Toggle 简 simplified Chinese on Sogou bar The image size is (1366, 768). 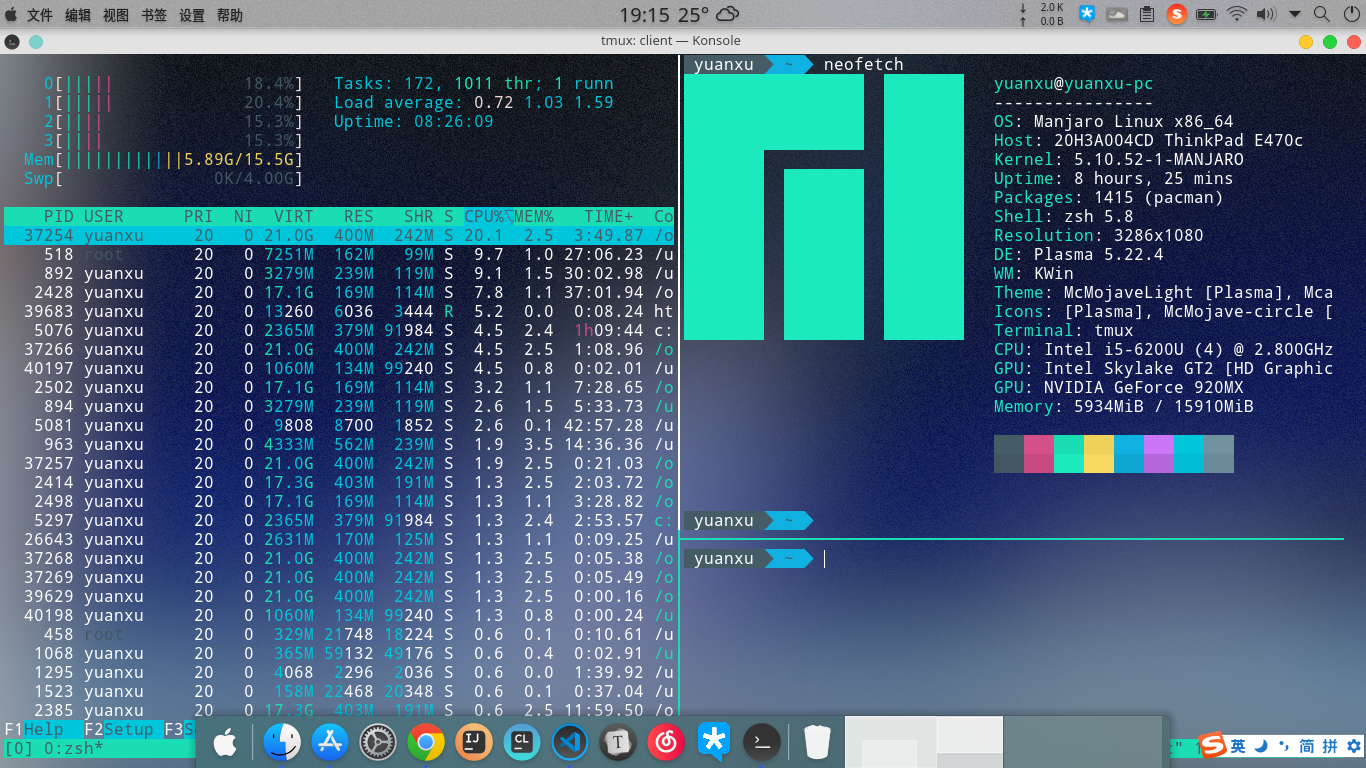[1307, 746]
